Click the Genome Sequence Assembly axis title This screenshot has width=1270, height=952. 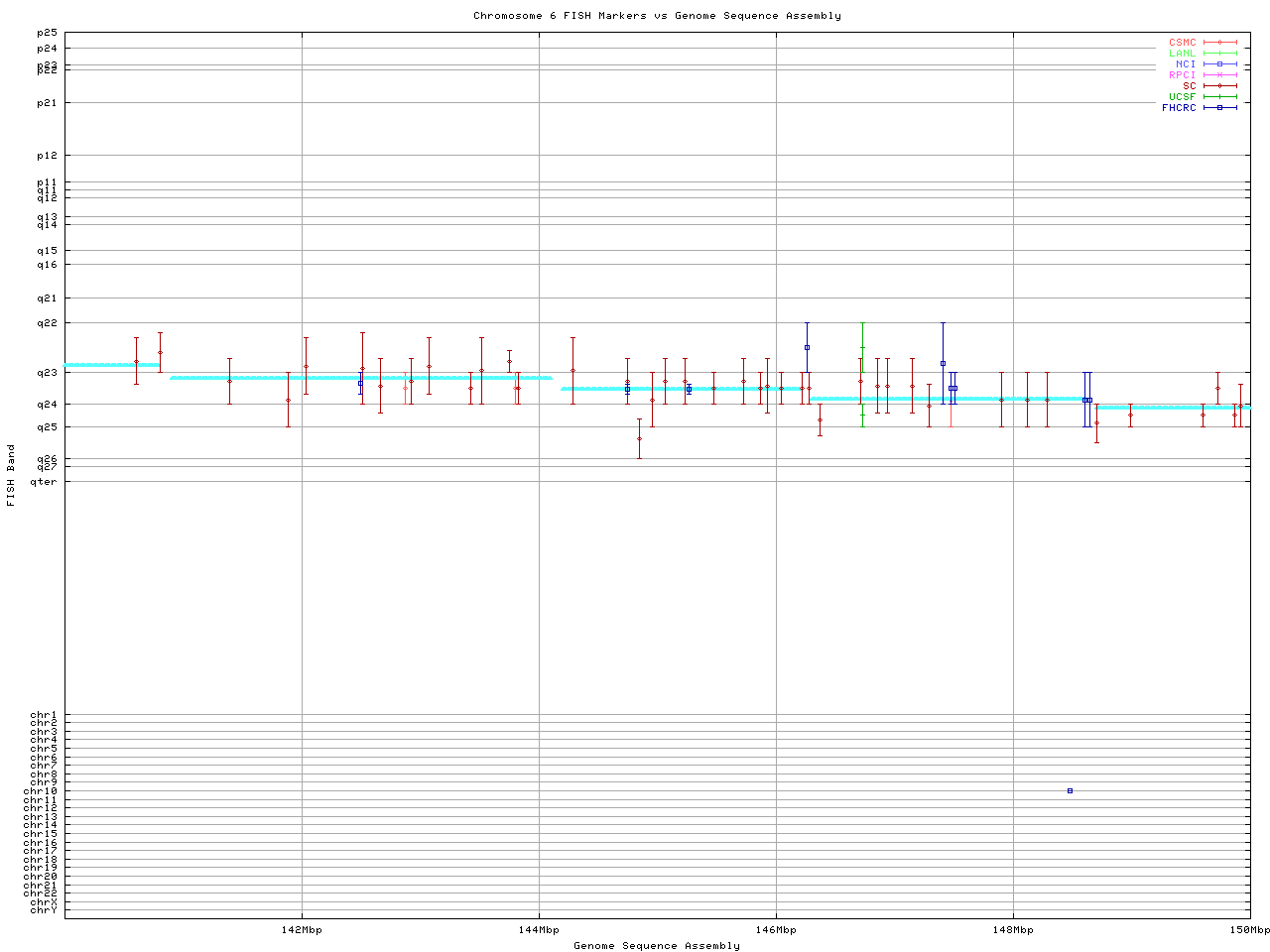(657, 946)
